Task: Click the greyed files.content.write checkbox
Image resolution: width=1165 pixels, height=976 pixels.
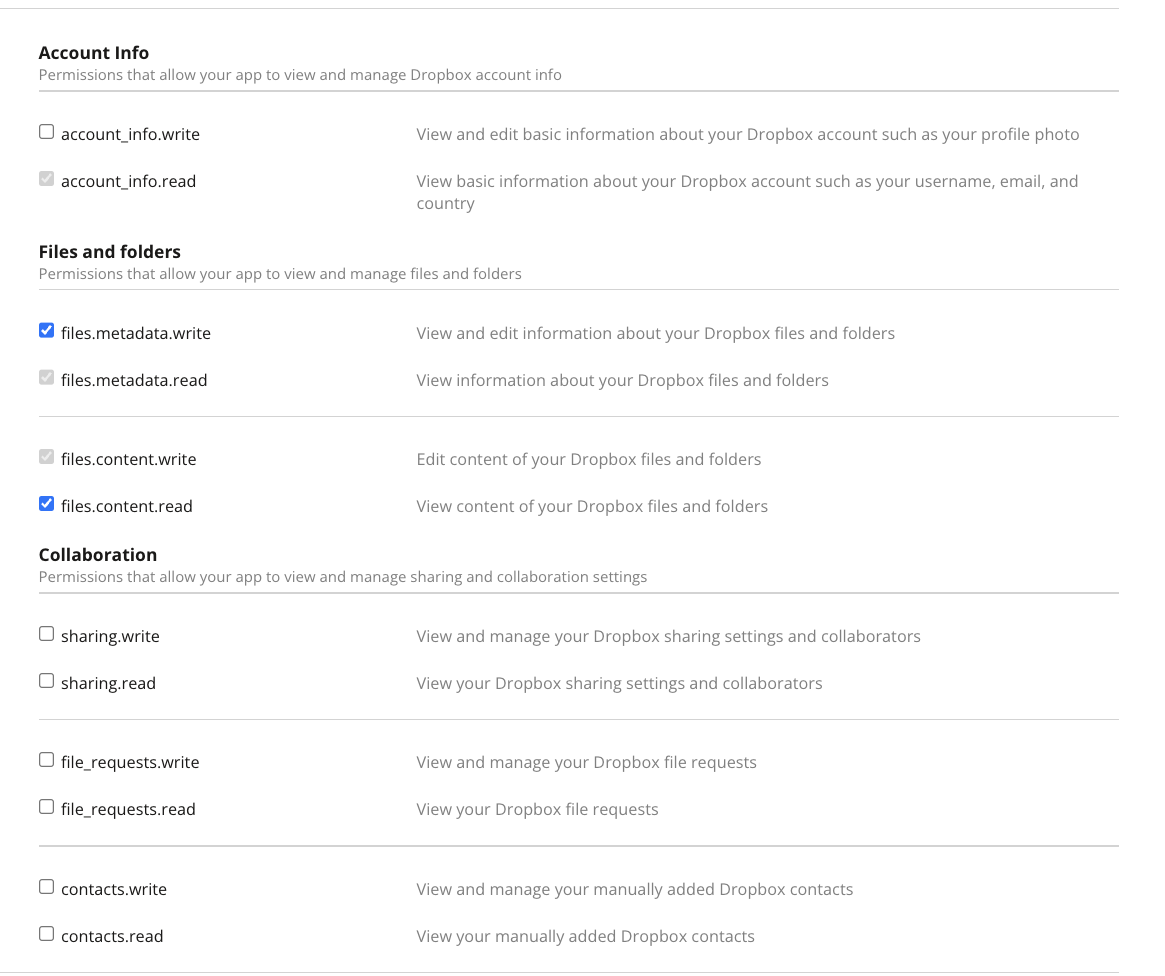Action: (46, 457)
